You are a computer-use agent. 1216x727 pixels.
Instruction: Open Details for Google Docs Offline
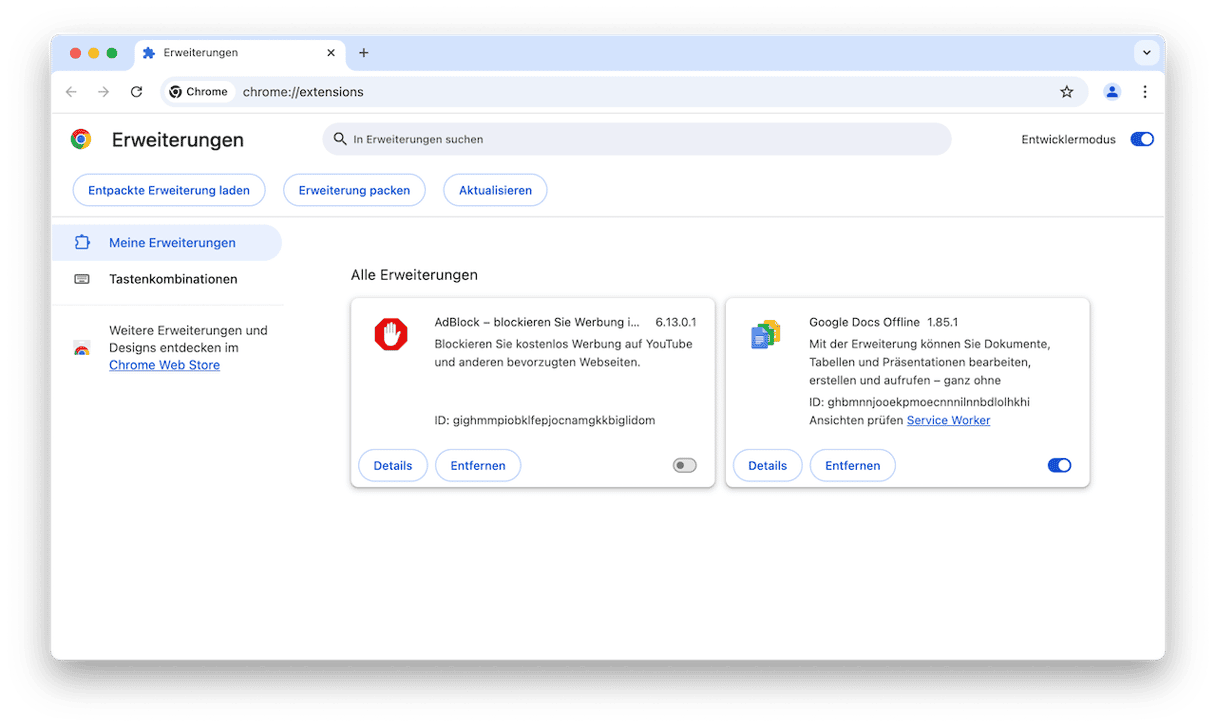click(x=767, y=465)
